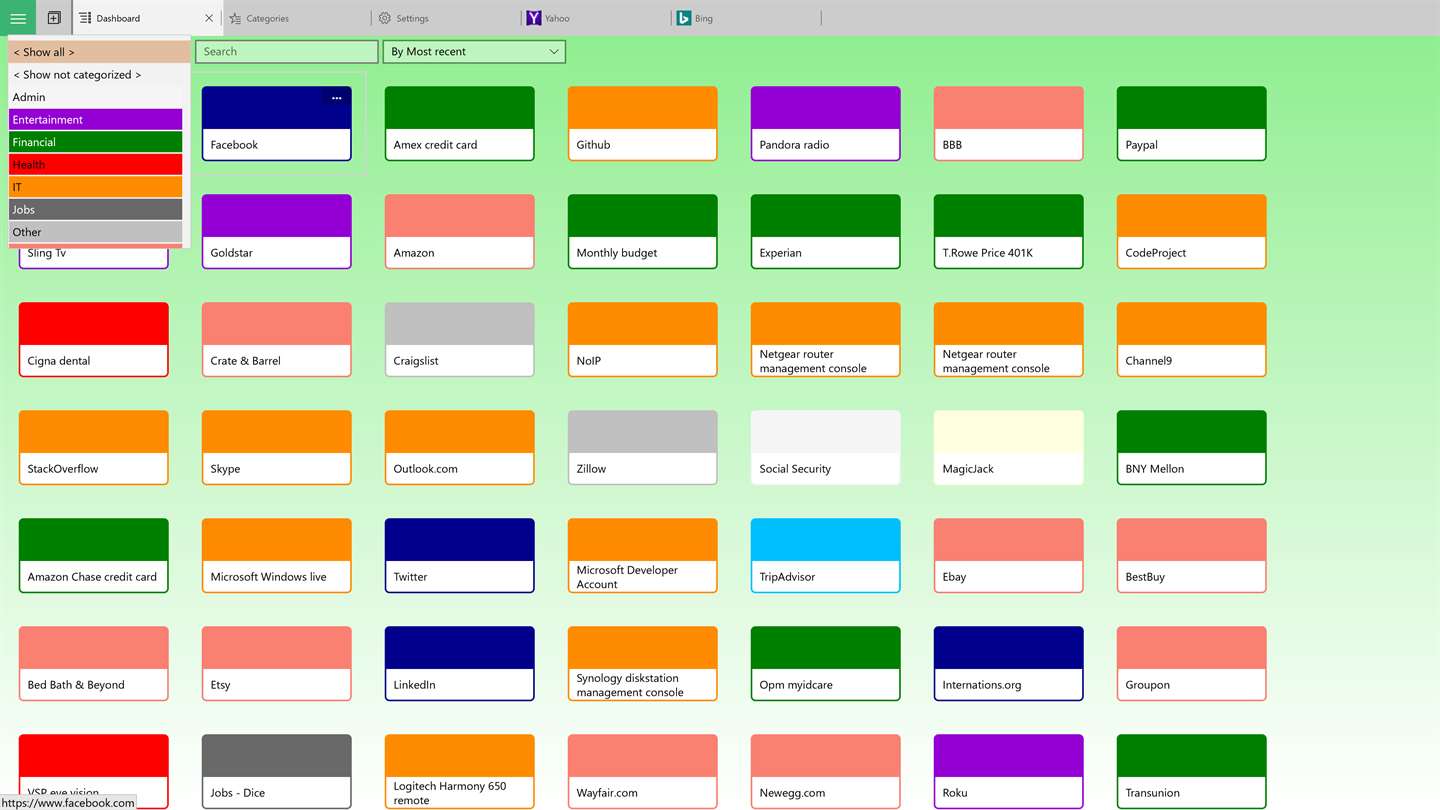Open the Synology diskstation management console tile
Viewport: 1440px width, 810px height.
[642, 663]
